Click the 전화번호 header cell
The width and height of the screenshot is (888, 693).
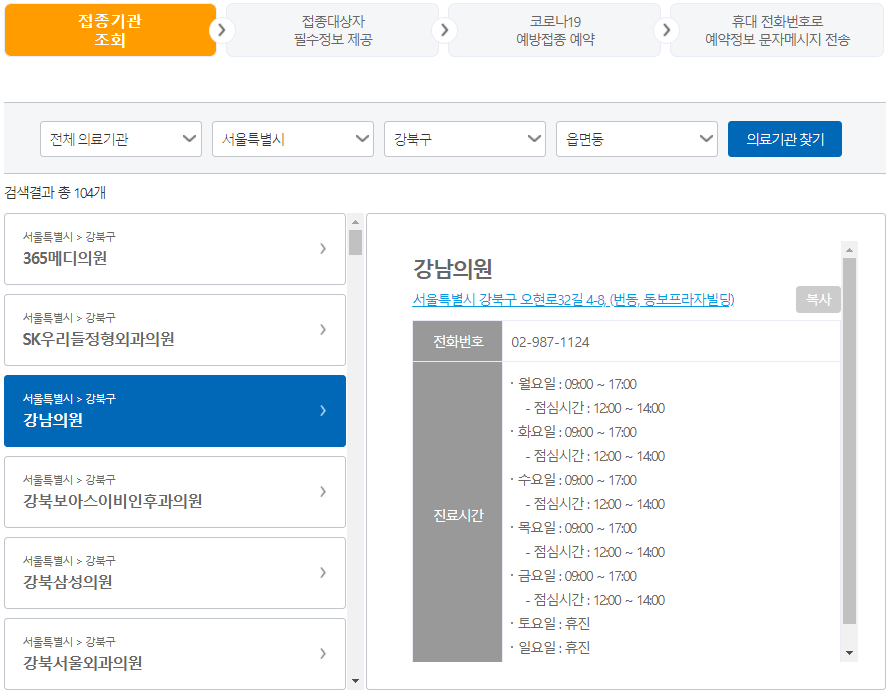coord(458,341)
